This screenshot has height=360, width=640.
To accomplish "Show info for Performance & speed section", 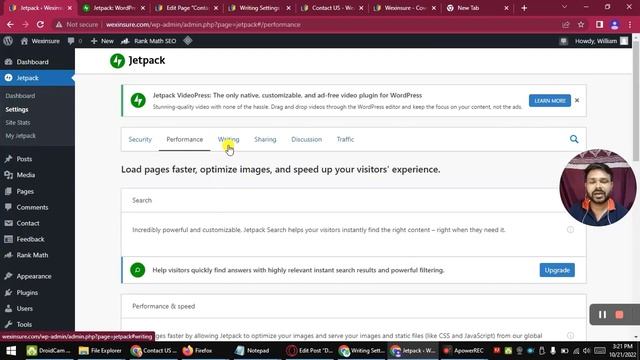I will (570, 336).
